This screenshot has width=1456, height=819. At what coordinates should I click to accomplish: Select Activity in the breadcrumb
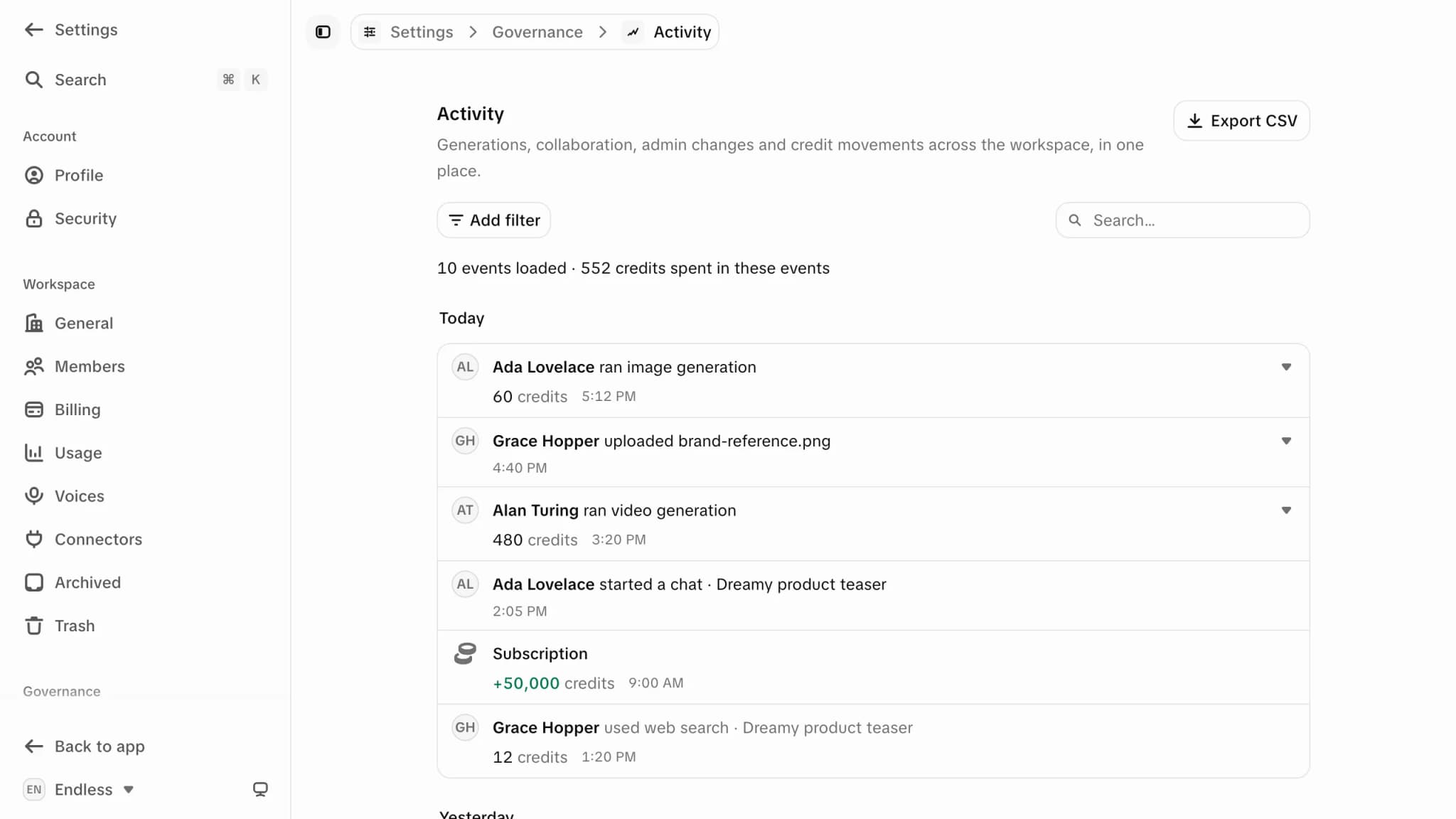[x=682, y=32]
